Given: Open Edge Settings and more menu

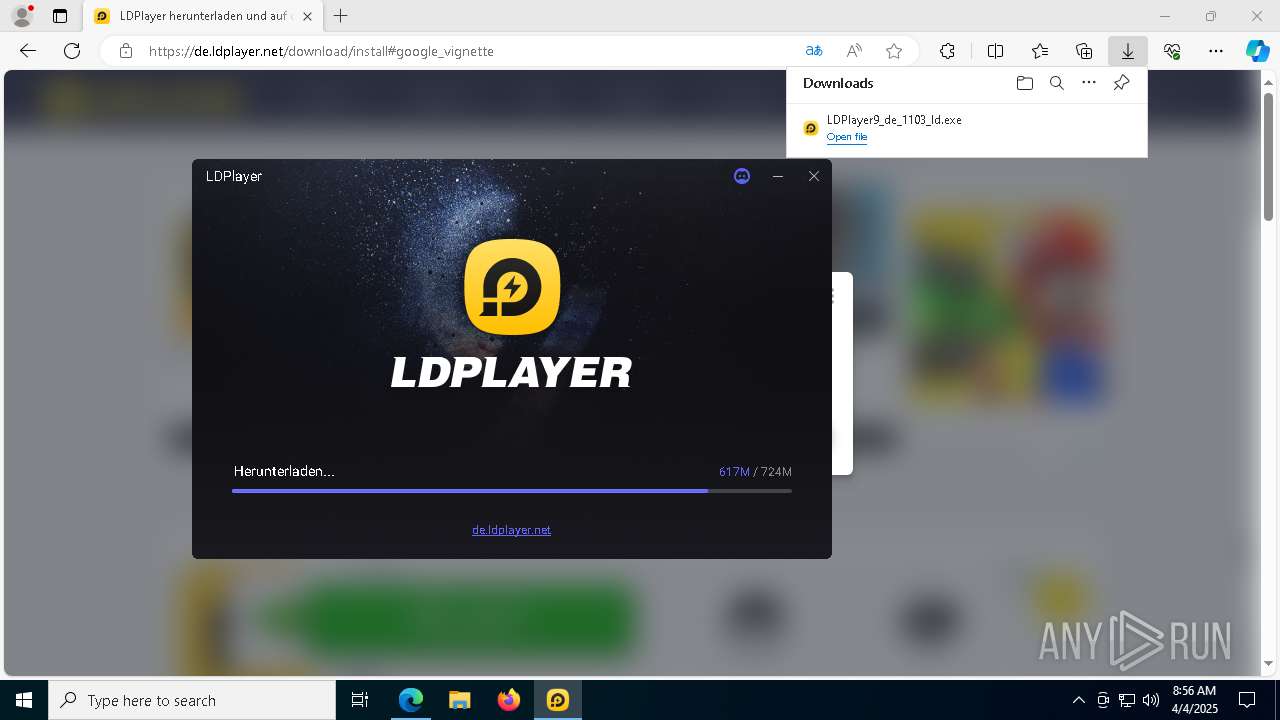Looking at the screenshot, I should 1216,51.
